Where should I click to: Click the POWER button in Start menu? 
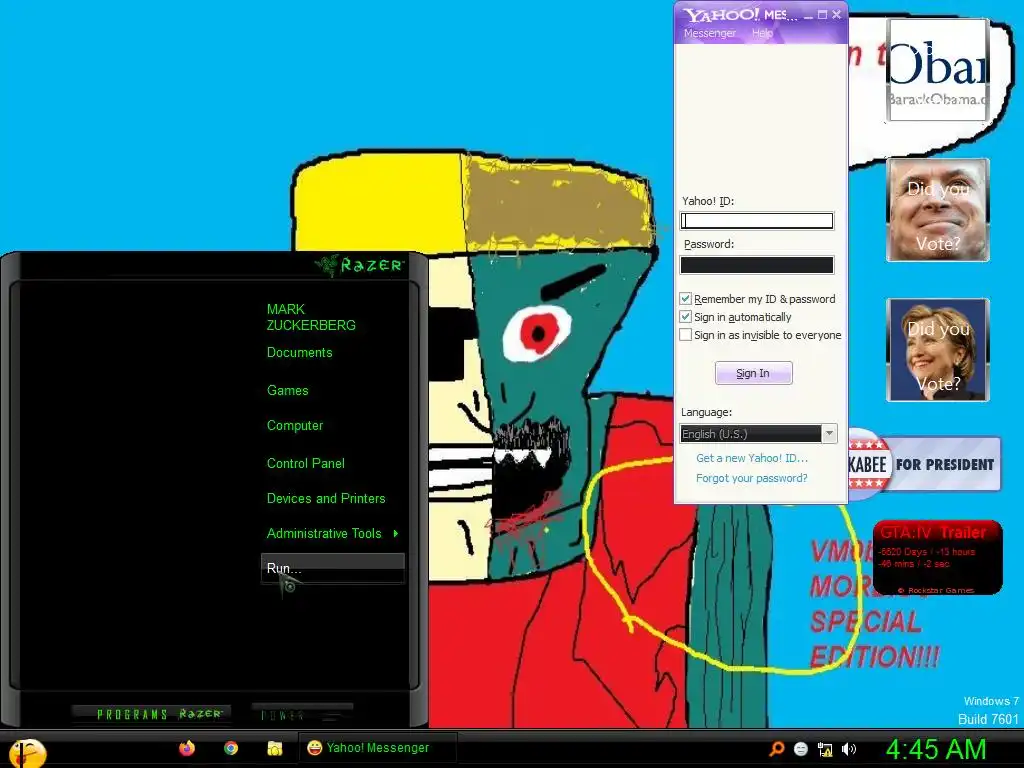(x=302, y=714)
